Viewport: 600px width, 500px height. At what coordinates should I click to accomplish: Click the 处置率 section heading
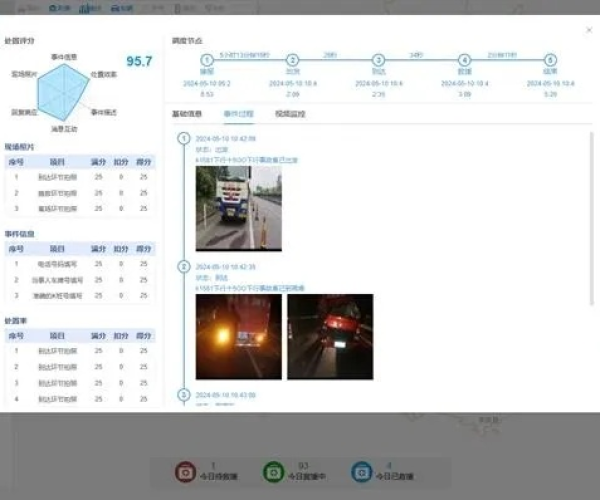tap(16, 321)
